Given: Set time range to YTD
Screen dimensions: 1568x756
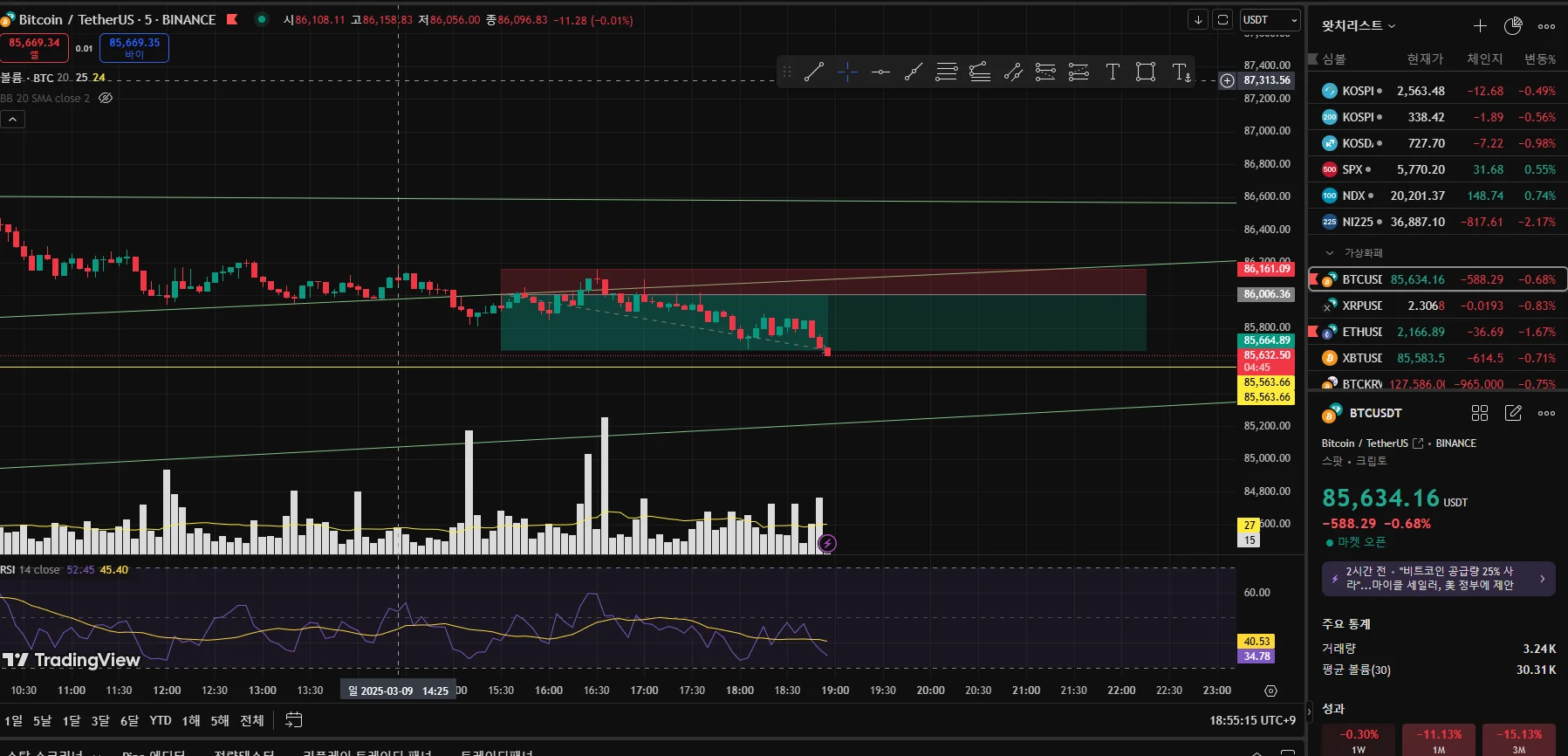Looking at the screenshot, I should point(161,720).
